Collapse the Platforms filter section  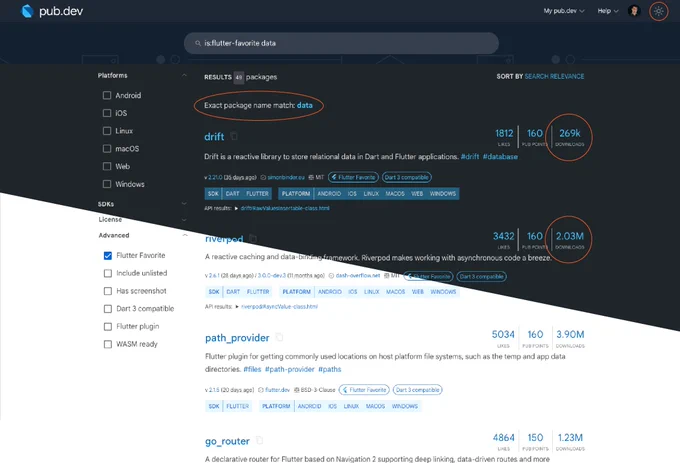coord(184,75)
